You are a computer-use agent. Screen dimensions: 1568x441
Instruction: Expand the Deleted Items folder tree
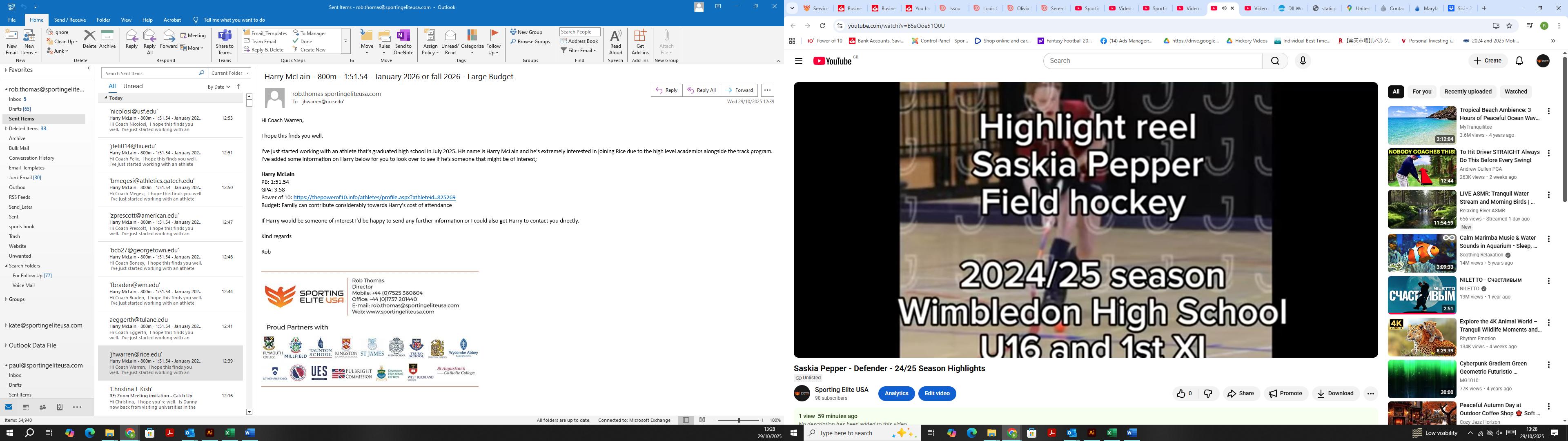[x=6, y=129]
